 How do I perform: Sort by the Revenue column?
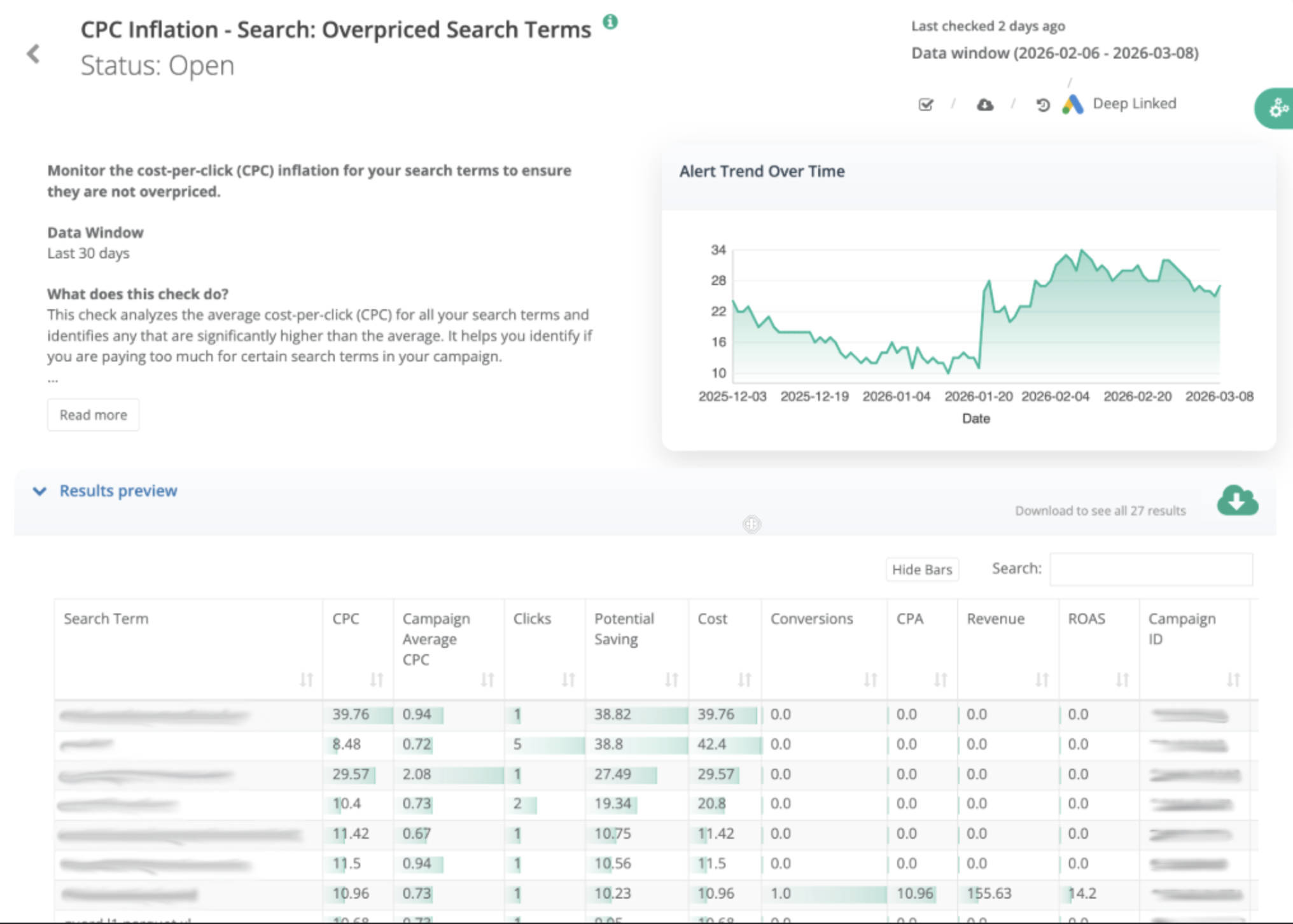1042,680
